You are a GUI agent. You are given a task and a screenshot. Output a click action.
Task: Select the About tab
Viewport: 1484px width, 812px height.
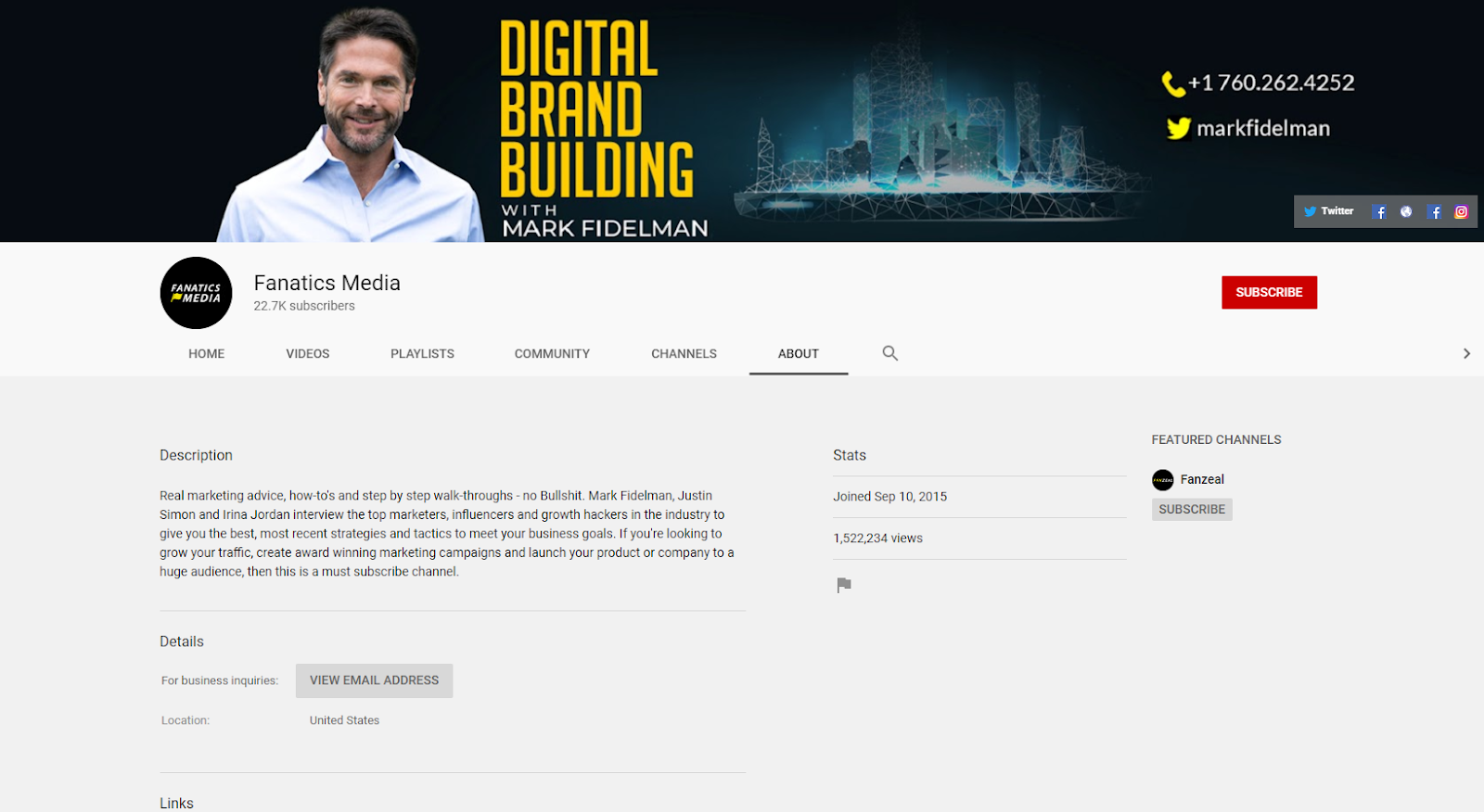[799, 354]
